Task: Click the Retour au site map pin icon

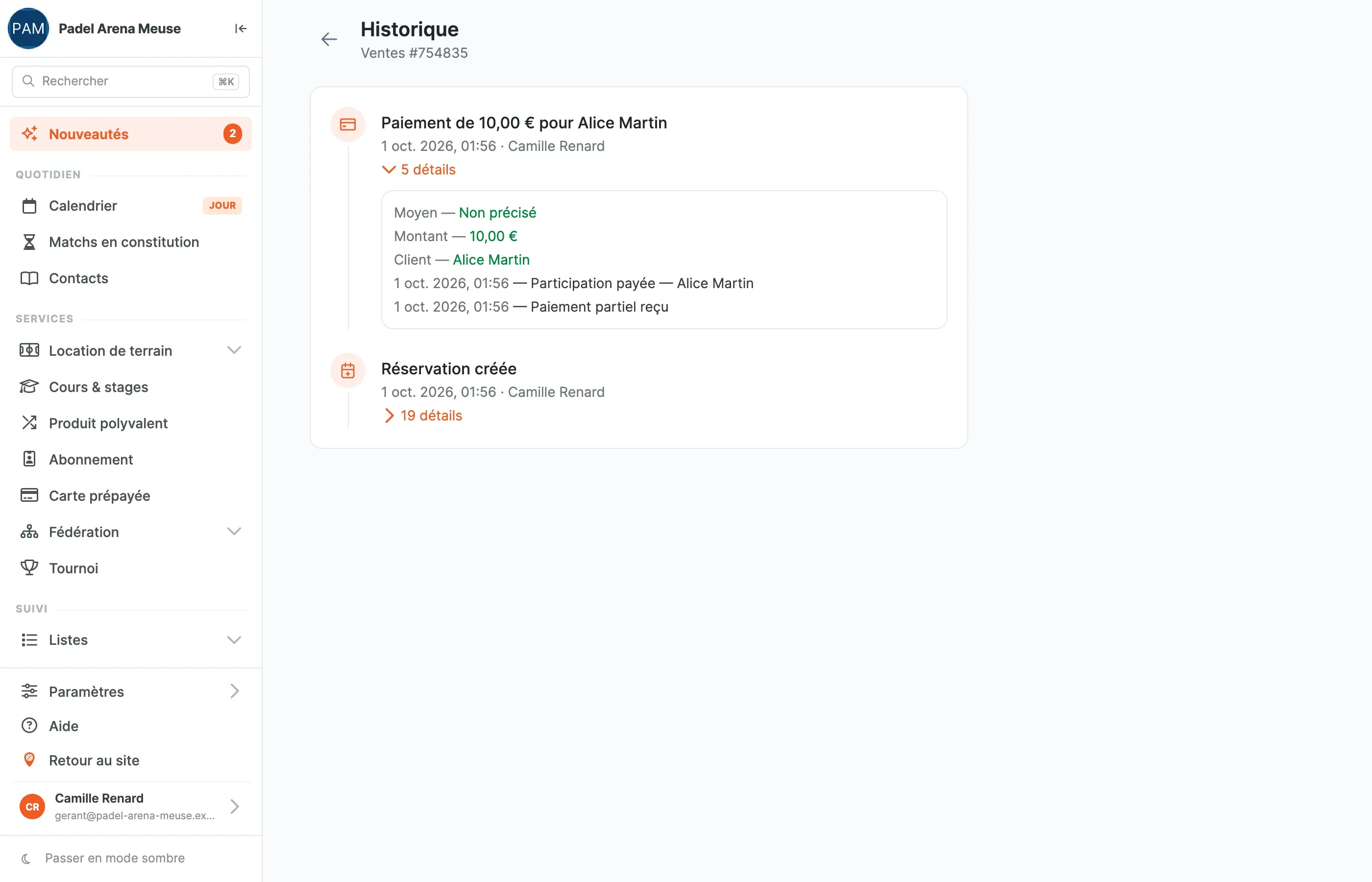Action: (29, 760)
